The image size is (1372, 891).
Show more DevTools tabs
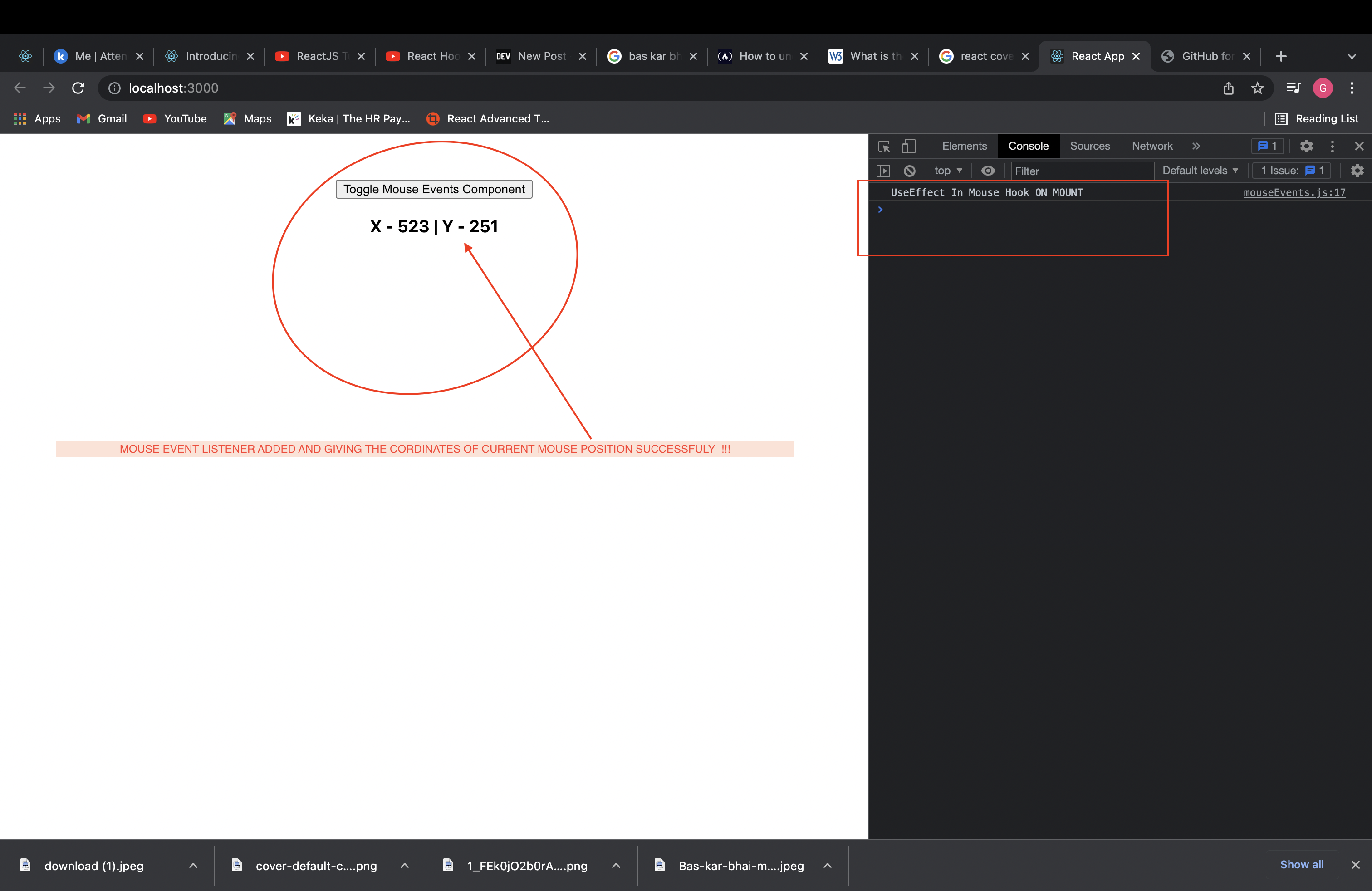[1196, 147]
